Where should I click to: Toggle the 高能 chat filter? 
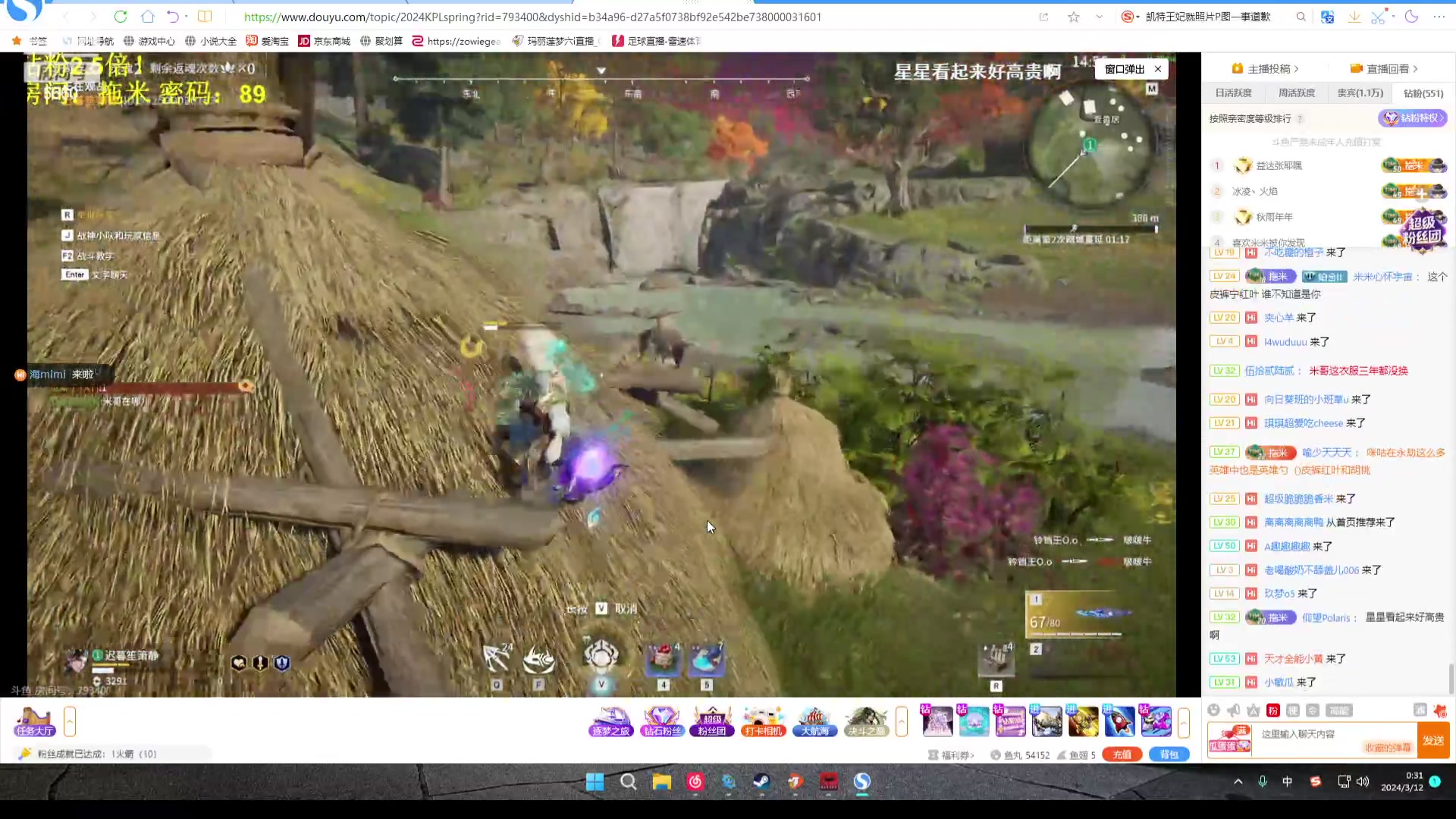coord(1338,710)
